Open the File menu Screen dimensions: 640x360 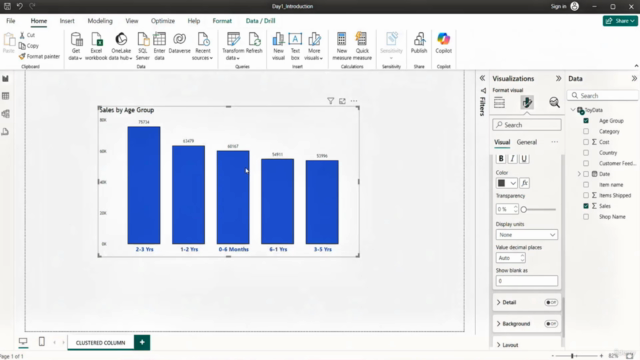[11, 21]
